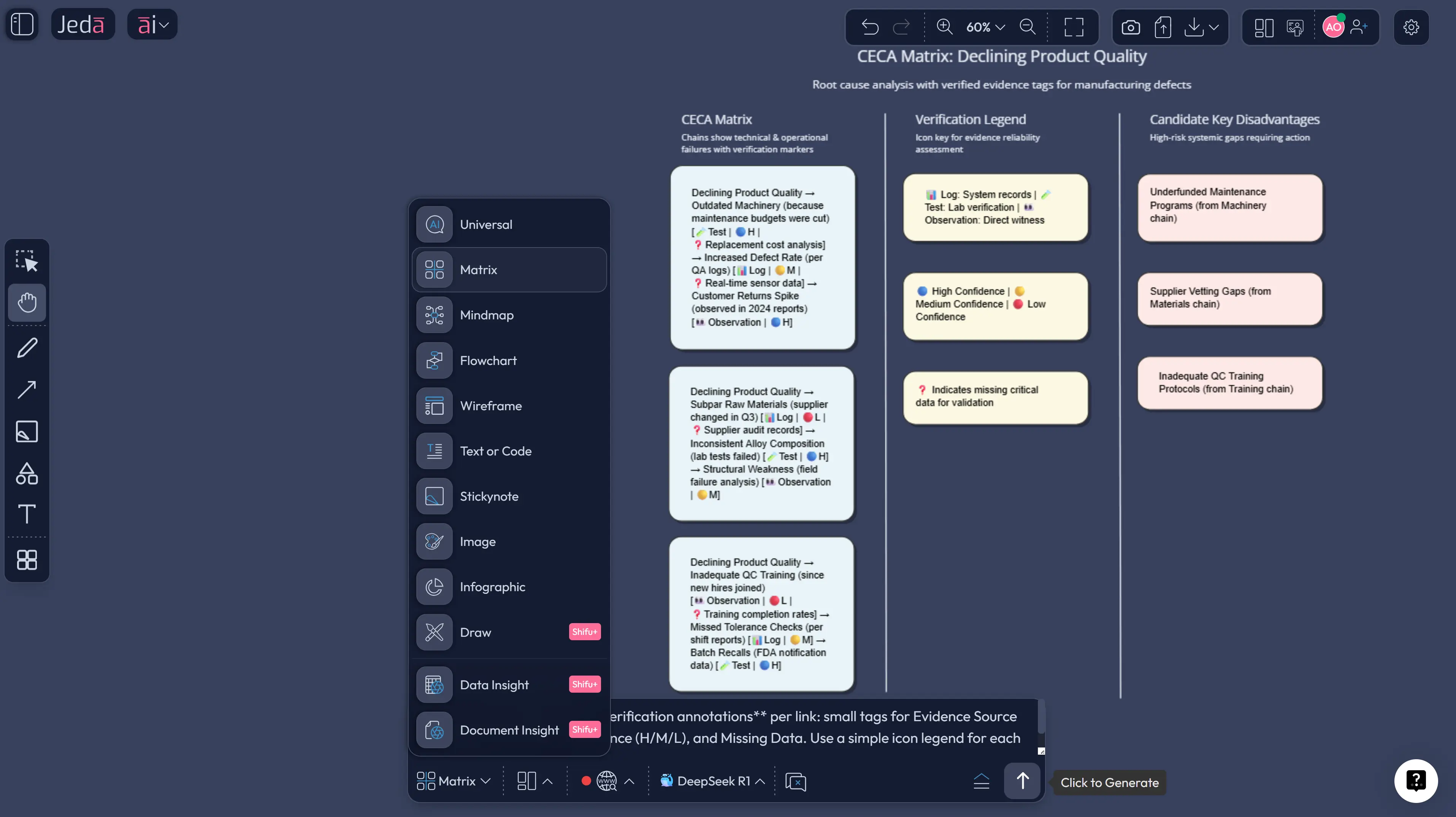Toggle fullscreen framing mode
The width and height of the screenshot is (1456, 817).
(x=1073, y=27)
